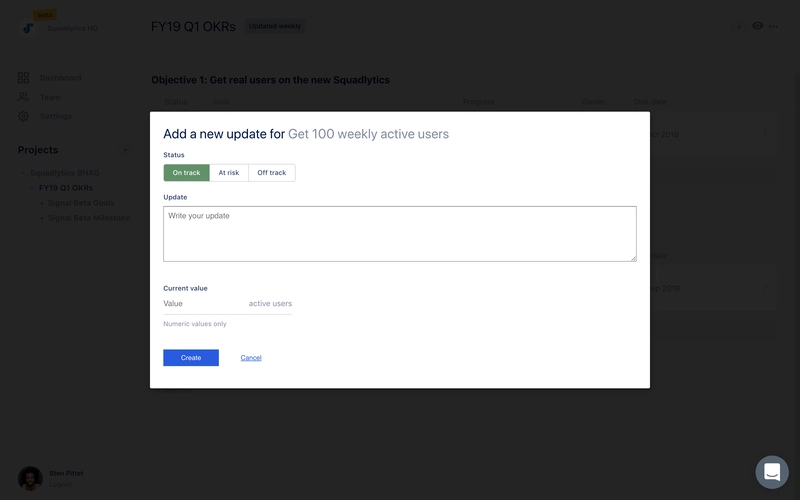Open Signal Beta Goals in sidebar
Viewport: 800px width, 500px height.
click(80, 203)
